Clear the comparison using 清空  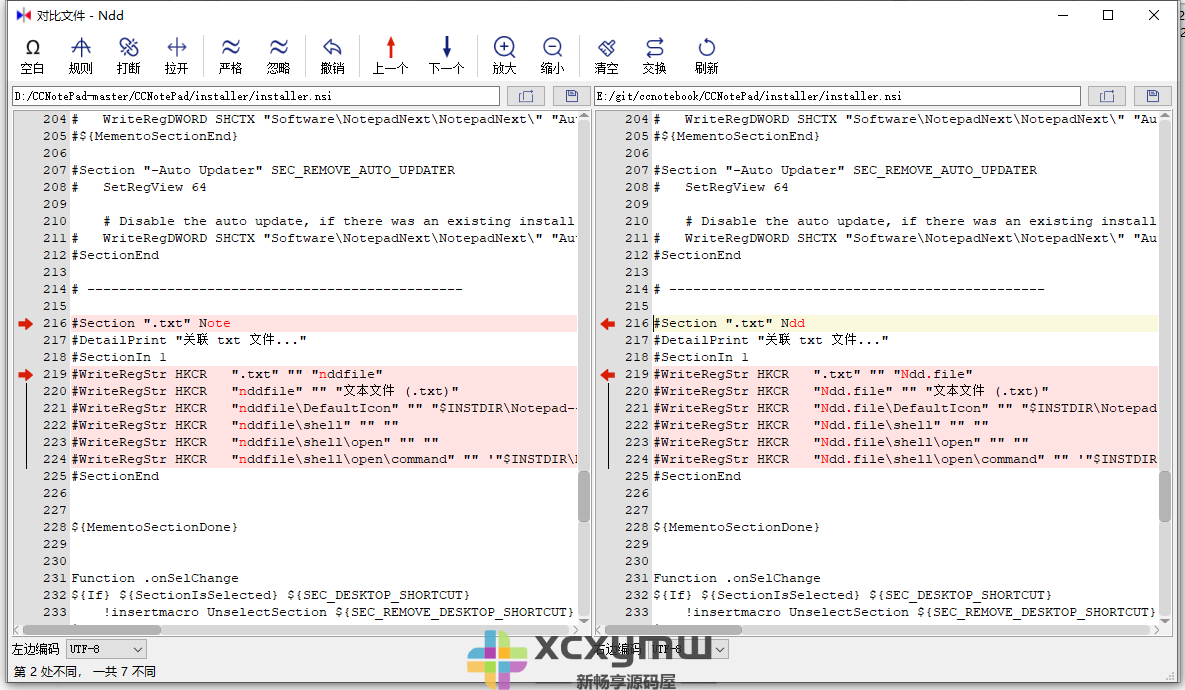(606, 55)
